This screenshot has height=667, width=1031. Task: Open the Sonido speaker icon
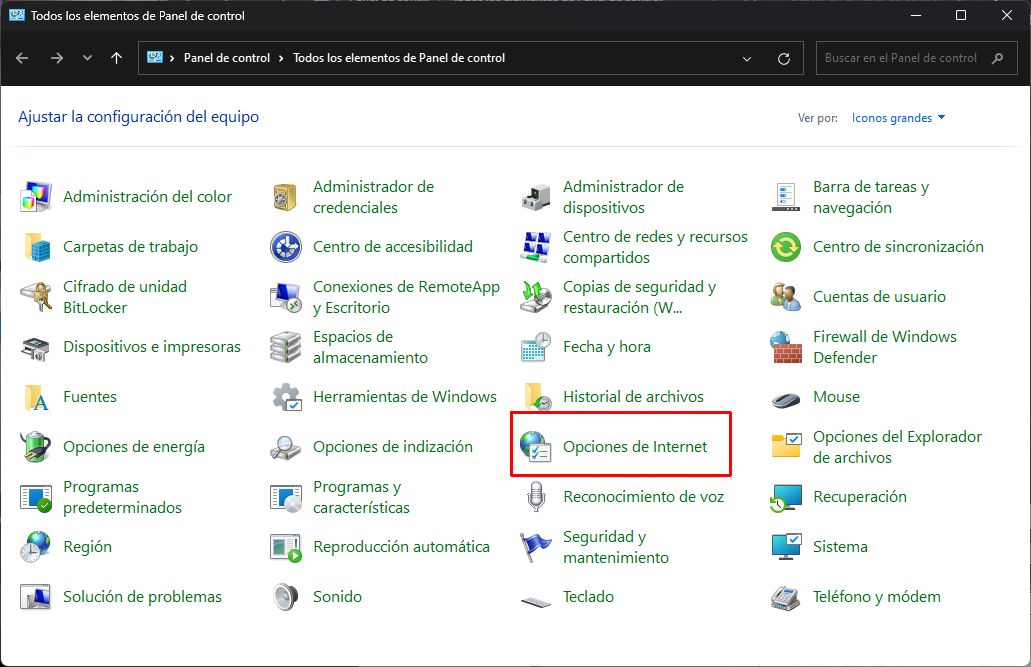[x=285, y=597]
